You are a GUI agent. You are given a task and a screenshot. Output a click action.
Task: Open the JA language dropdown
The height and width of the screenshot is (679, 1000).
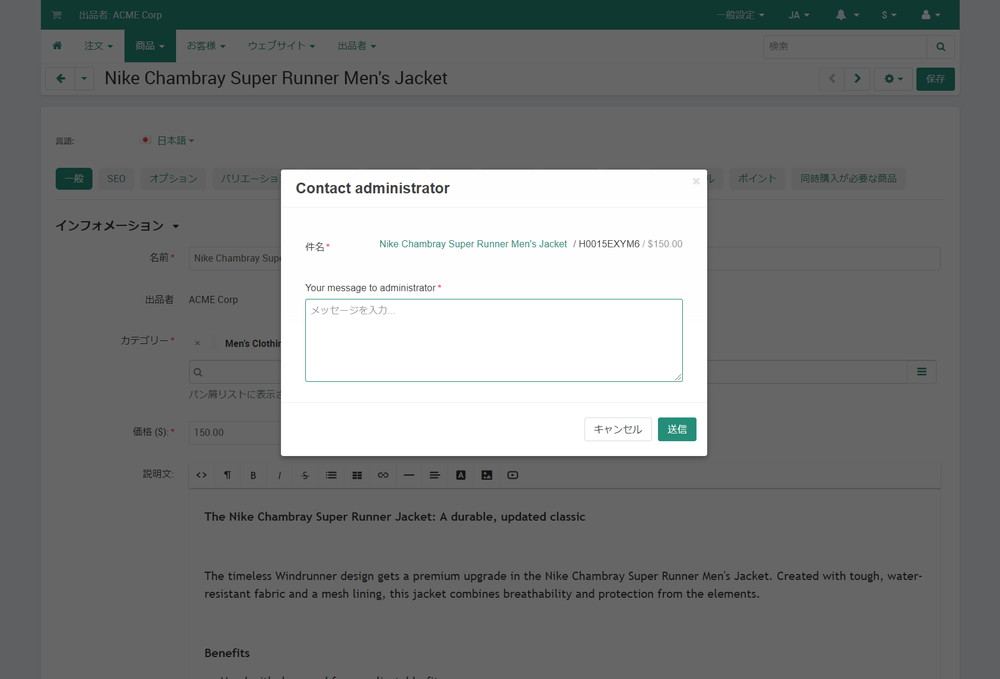point(798,15)
